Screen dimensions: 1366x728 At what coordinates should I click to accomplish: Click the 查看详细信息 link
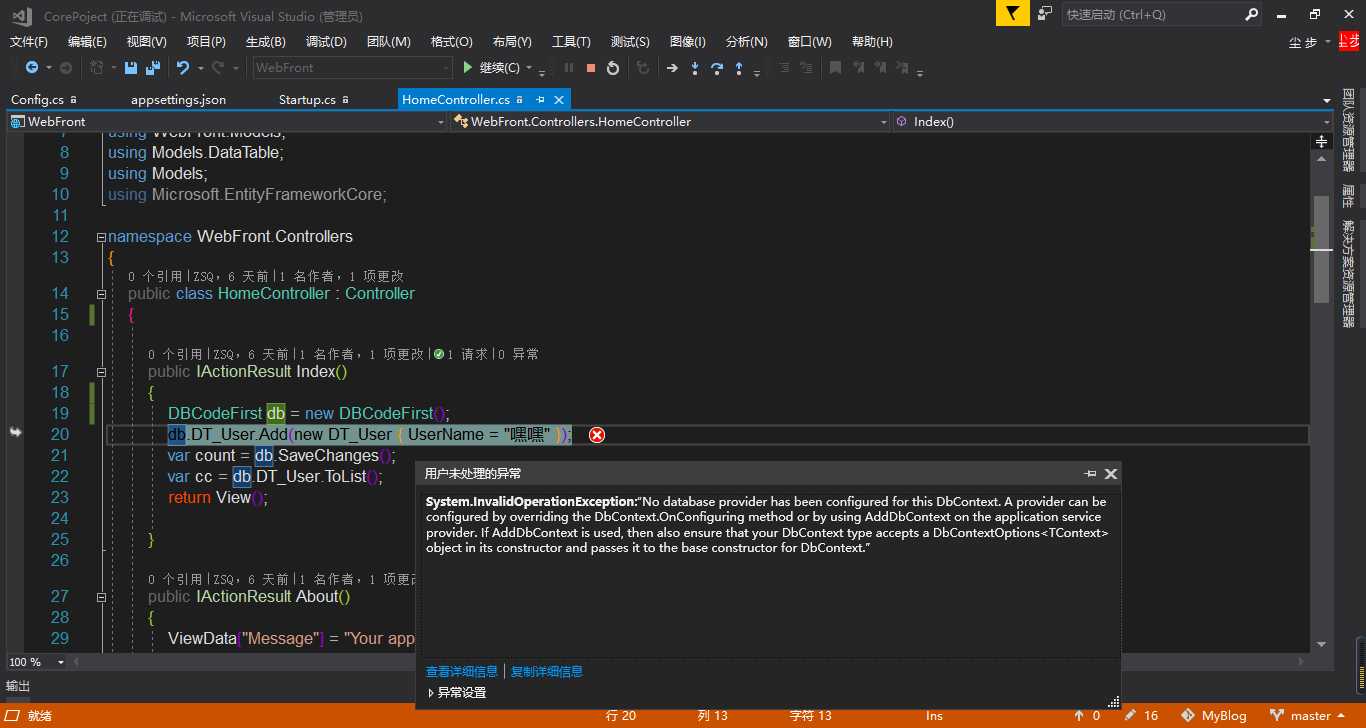coord(462,671)
